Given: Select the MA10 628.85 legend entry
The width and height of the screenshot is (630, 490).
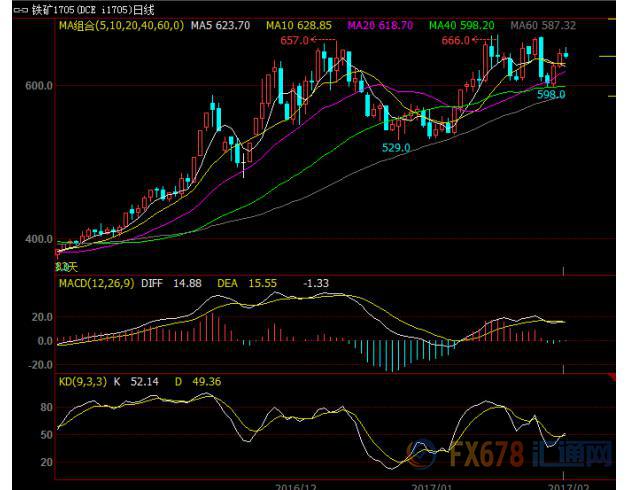Looking at the screenshot, I should tap(299, 24).
